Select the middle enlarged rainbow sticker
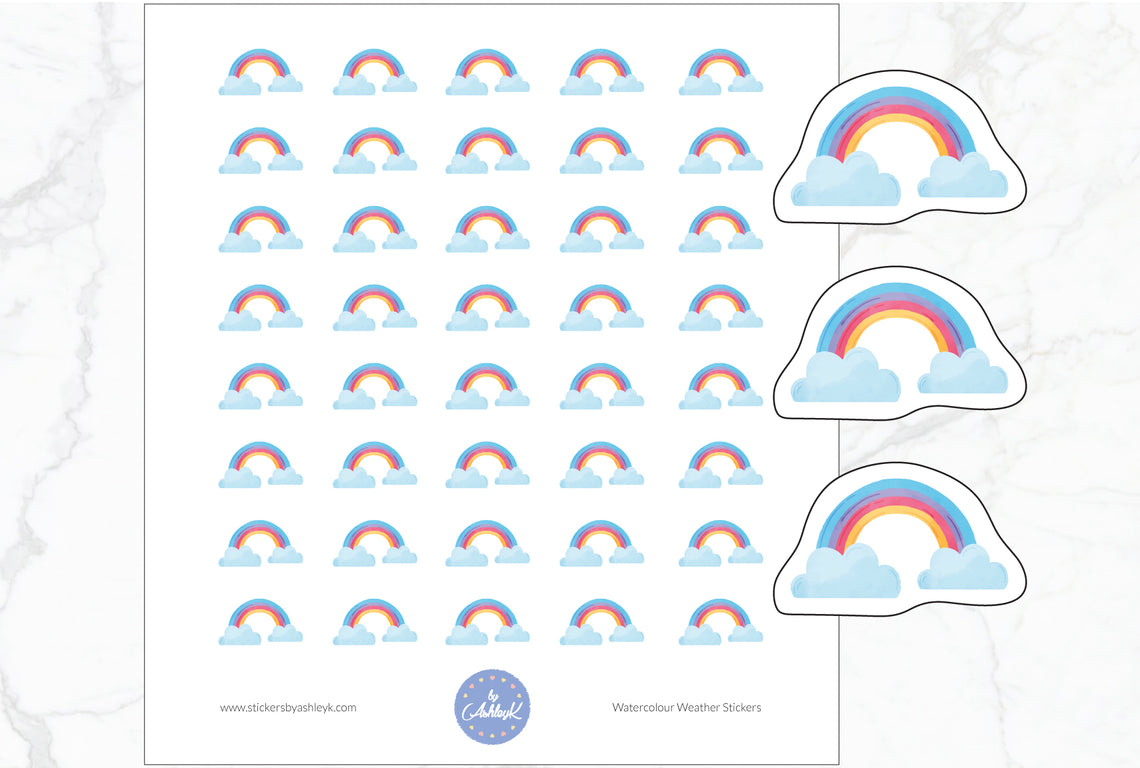Viewport: 1140px width, 768px height. (x=900, y=345)
